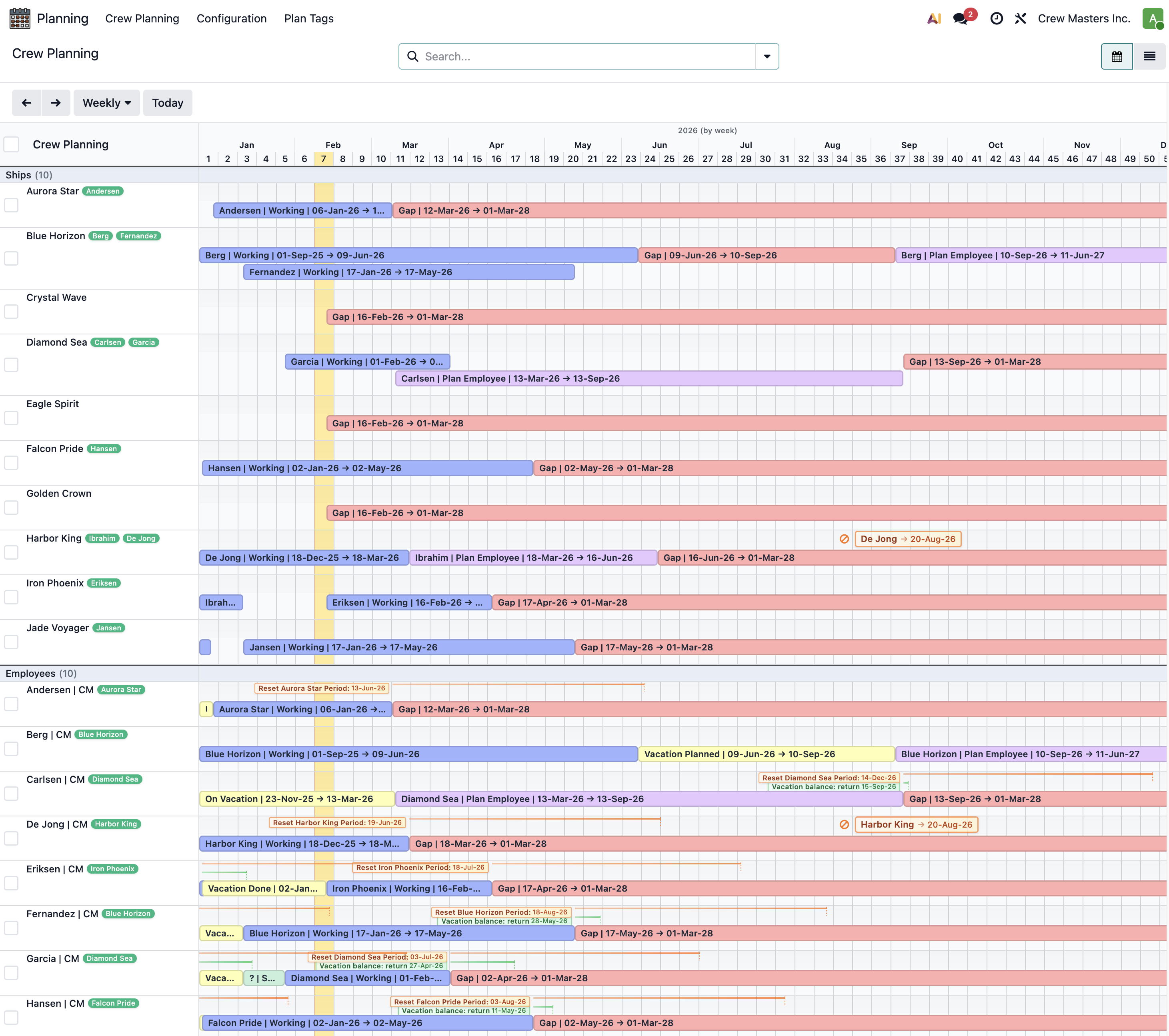Open the On Vacation 23-Nov-25 pill
The height and width of the screenshot is (1036, 1169).
[x=297, y=799]
